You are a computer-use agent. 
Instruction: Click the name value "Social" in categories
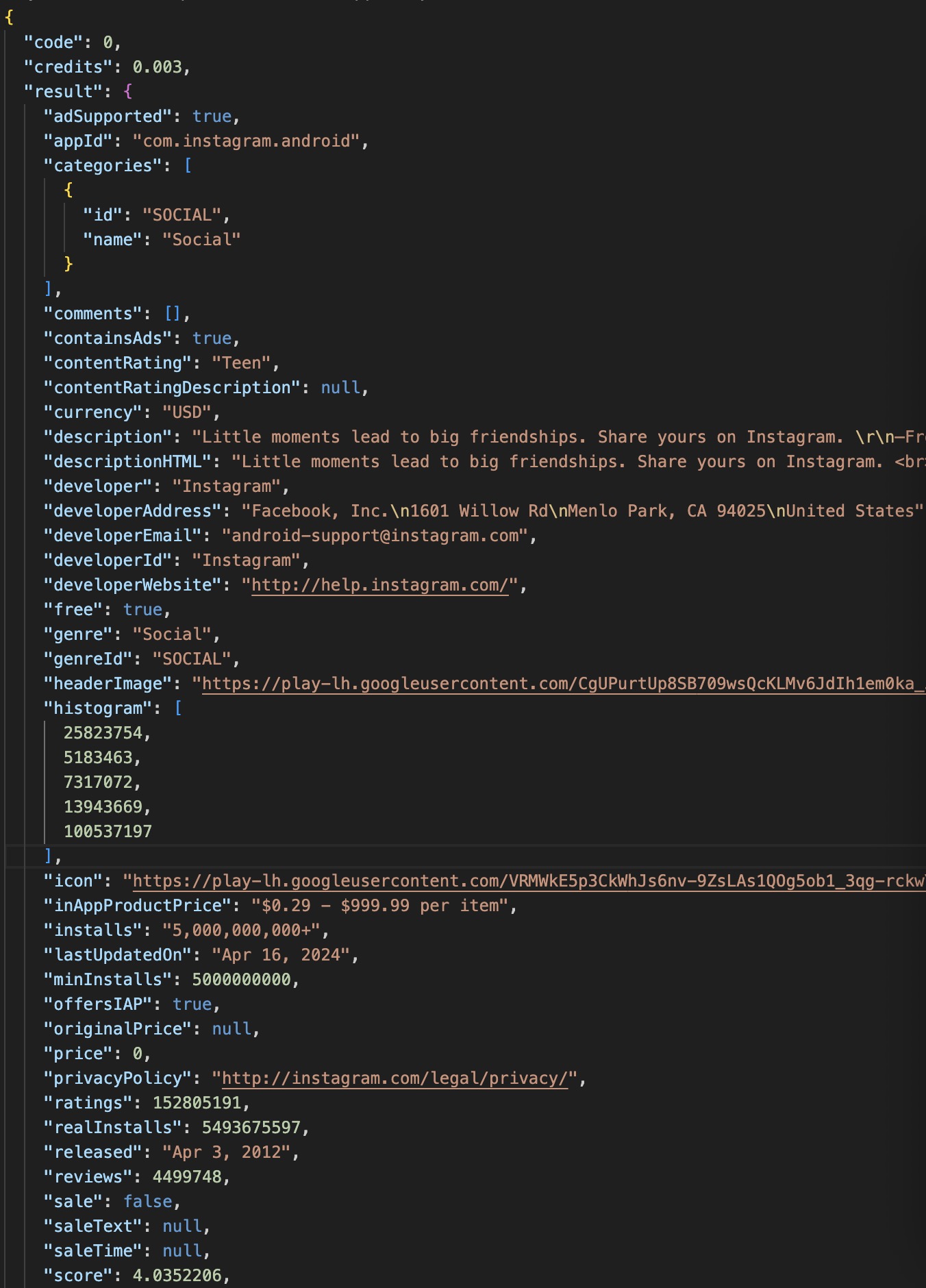click(202, 240)
